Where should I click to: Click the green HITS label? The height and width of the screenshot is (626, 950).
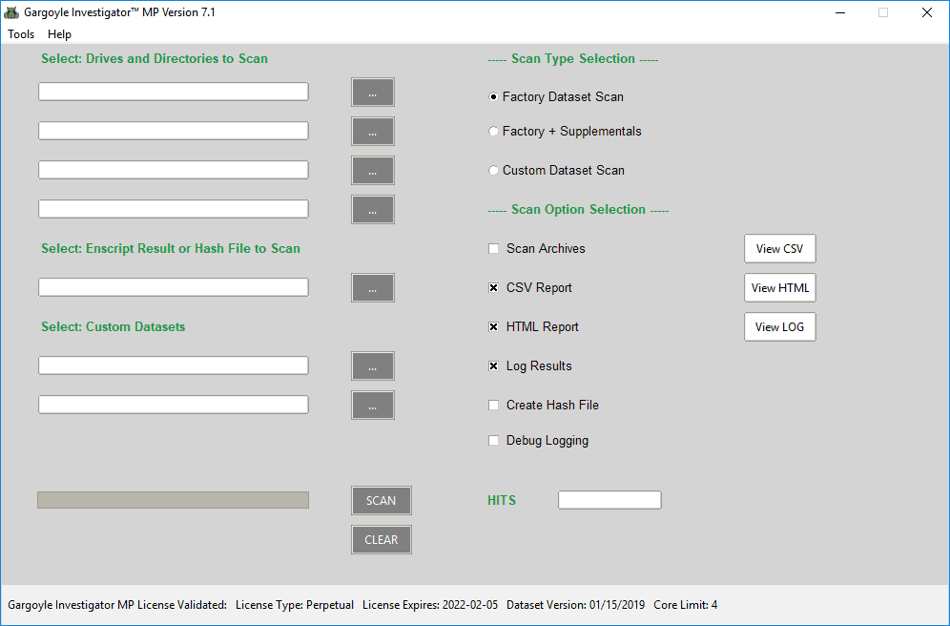pos(502,501)
